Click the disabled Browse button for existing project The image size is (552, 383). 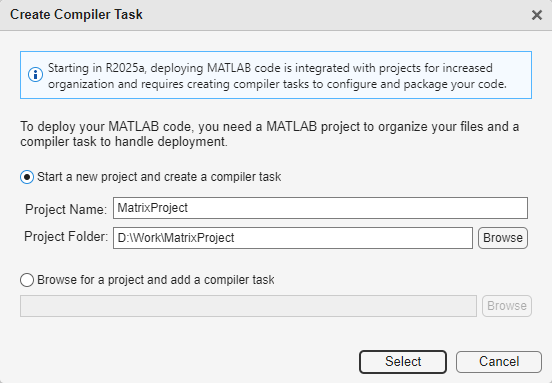click(x=507, y=306)
